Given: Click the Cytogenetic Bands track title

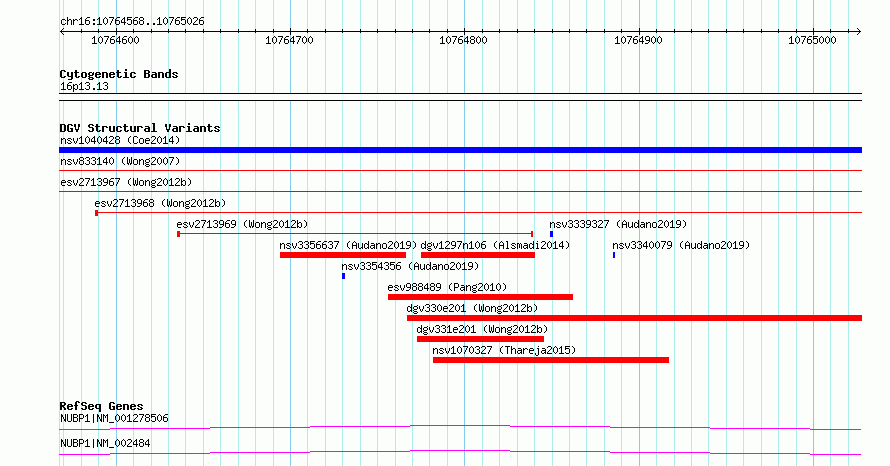Looking at the screenshot, I should pyautogui.click(x=119, y=74).
